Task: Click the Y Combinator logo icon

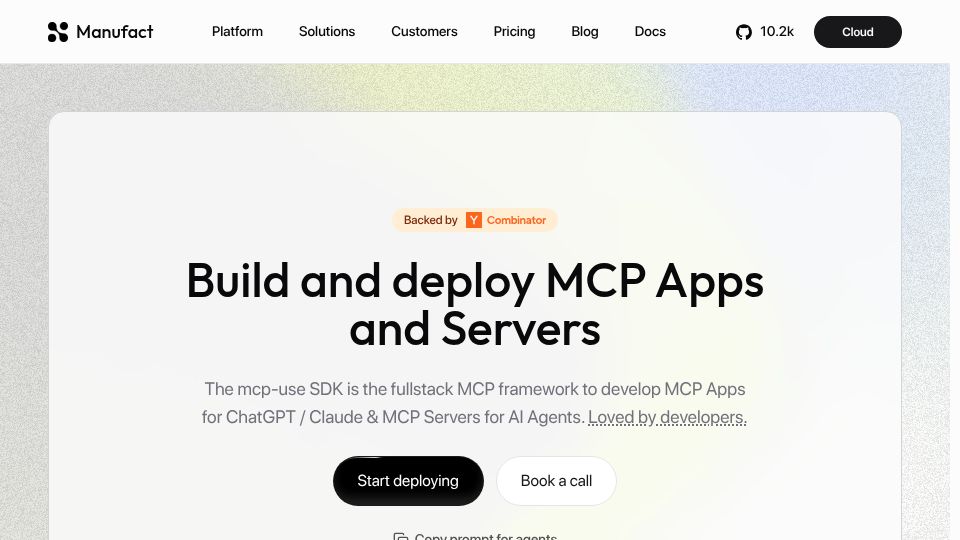Action: 473,220
